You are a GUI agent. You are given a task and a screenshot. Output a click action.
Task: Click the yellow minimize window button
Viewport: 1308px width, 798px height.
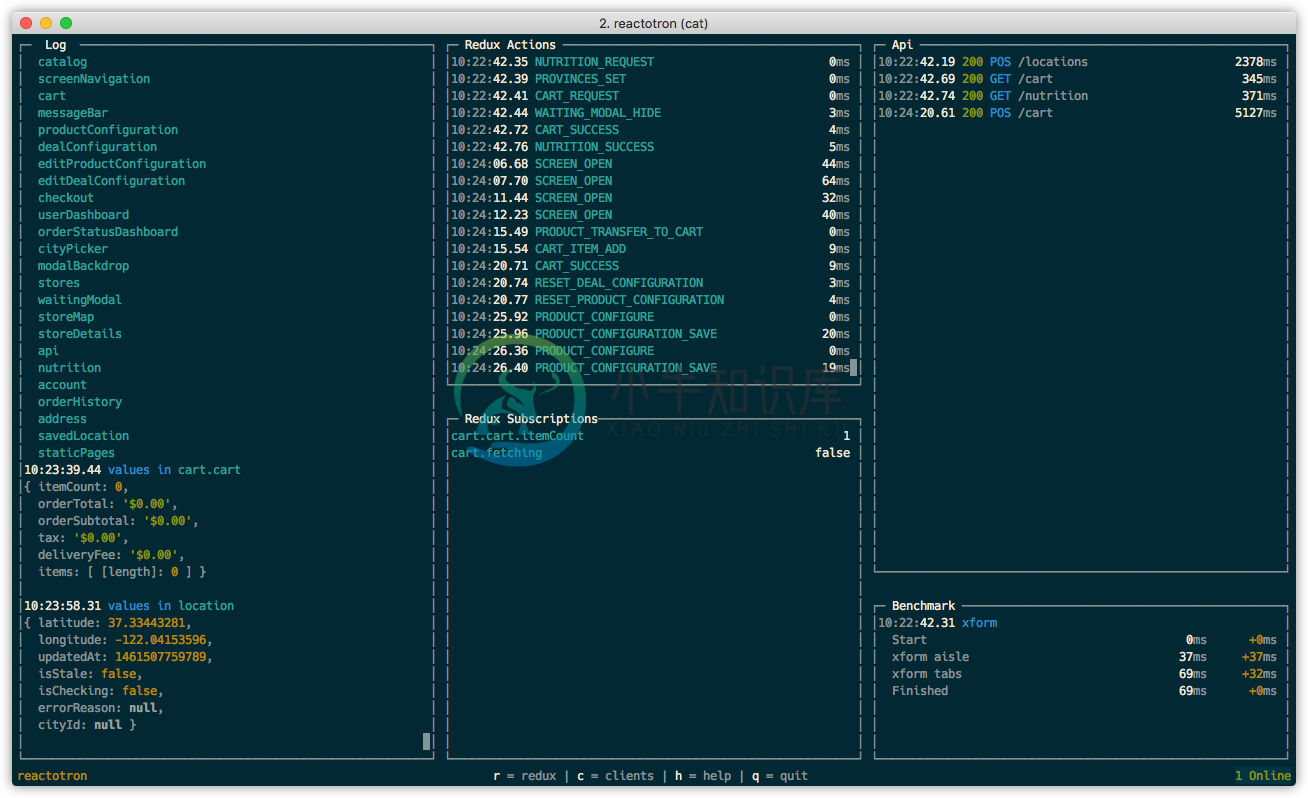click(46, 23)
